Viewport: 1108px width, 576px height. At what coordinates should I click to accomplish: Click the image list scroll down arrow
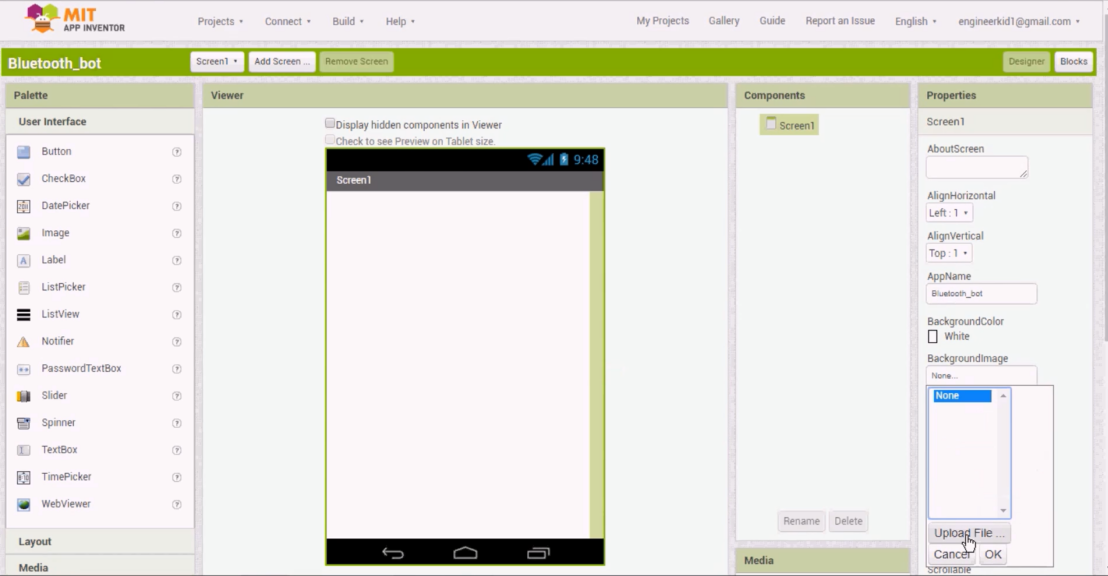[x=1003, y=510]
